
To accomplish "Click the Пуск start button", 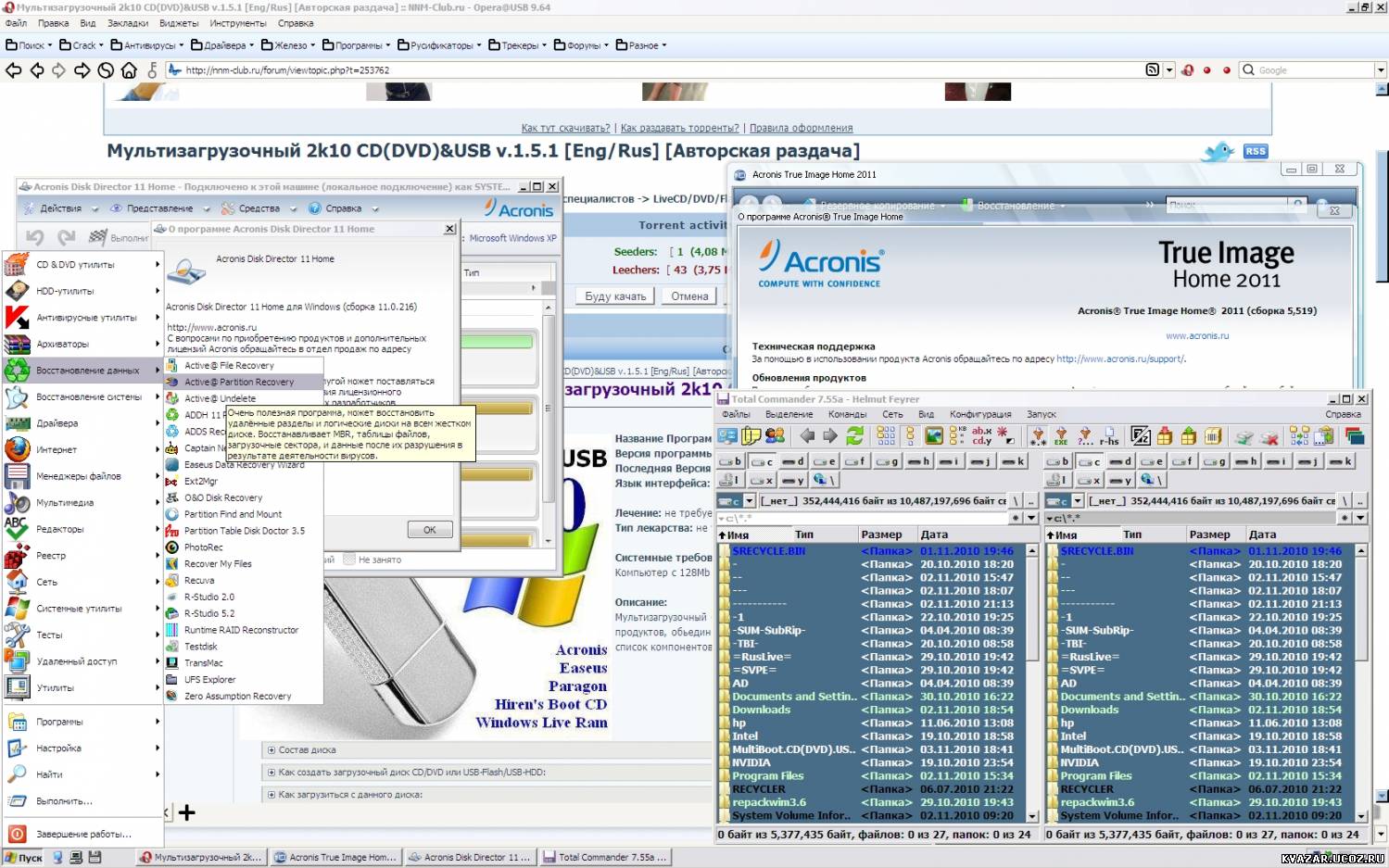I will 23,858.
